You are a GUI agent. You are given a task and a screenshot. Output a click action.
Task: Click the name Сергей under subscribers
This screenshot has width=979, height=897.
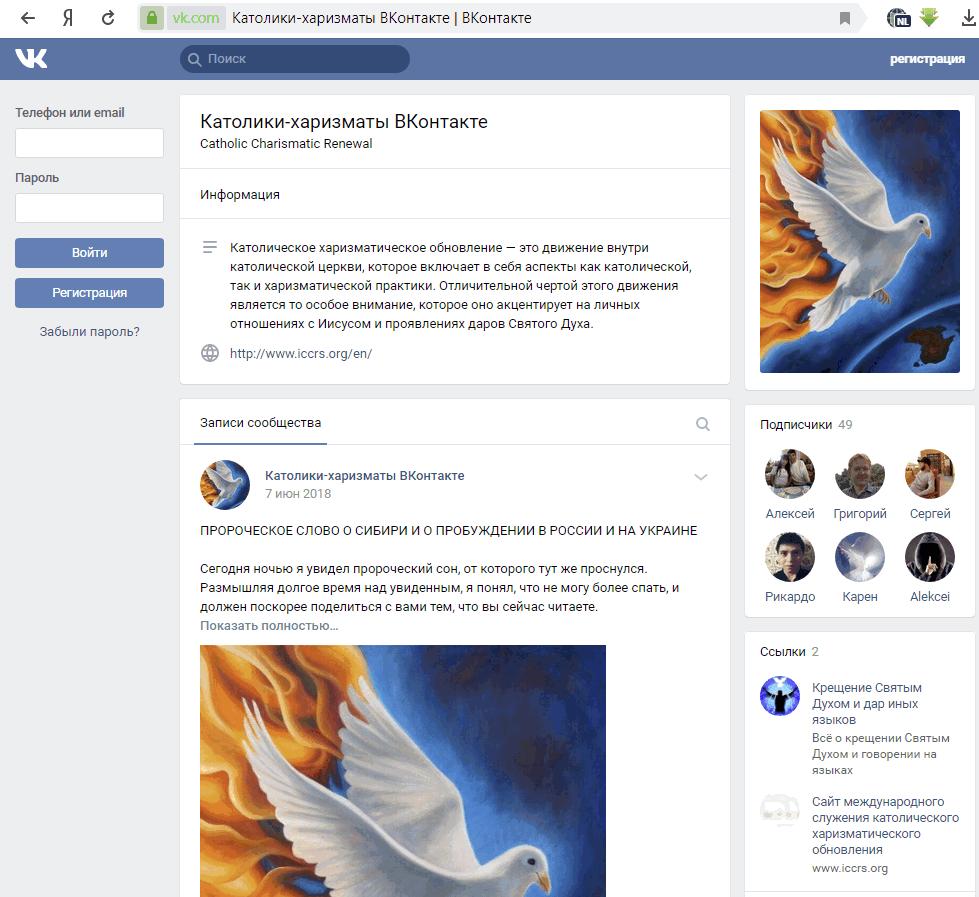click(930, 514)
